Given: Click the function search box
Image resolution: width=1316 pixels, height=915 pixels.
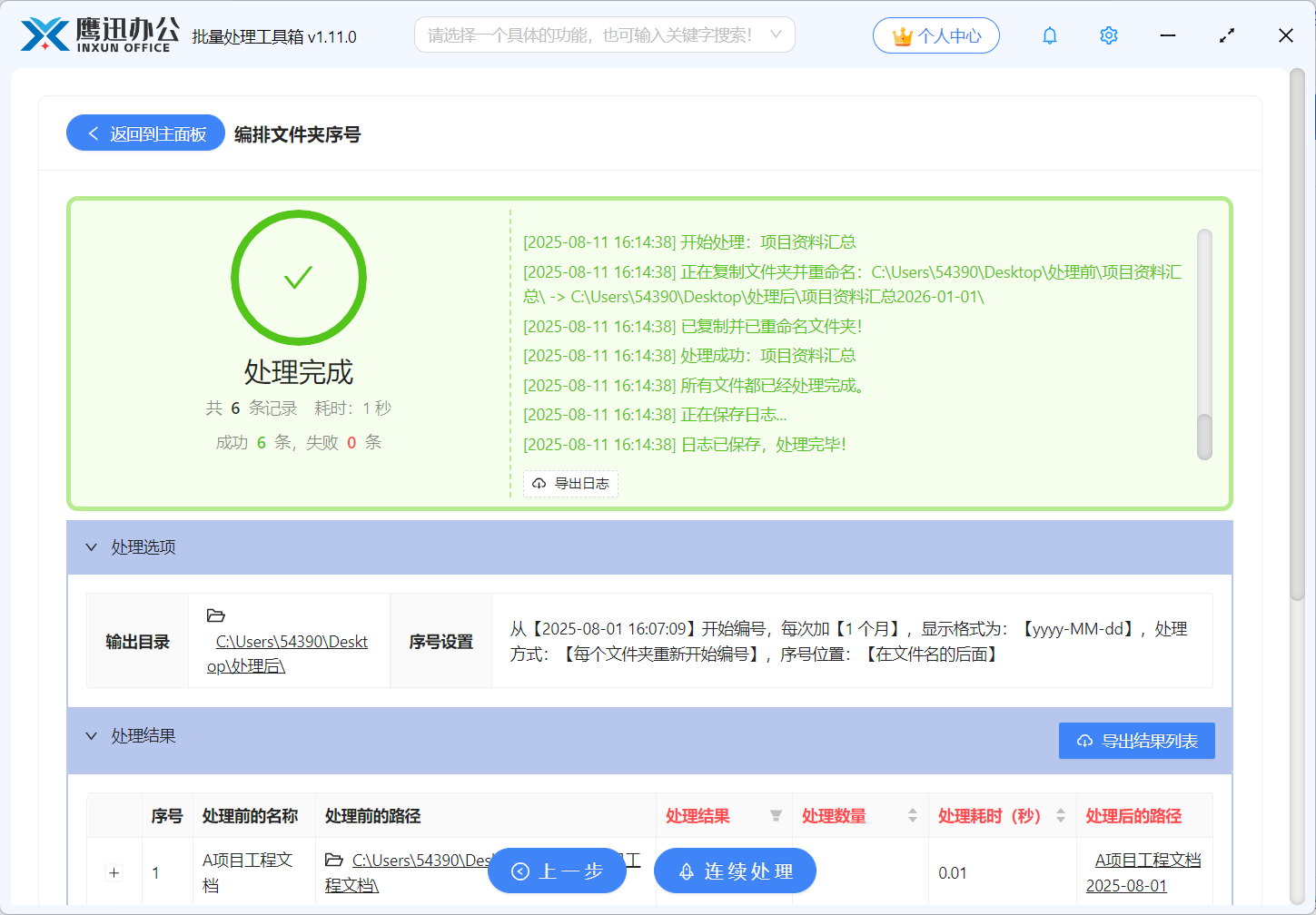Looking at the screenshot, I should (605, 34).
